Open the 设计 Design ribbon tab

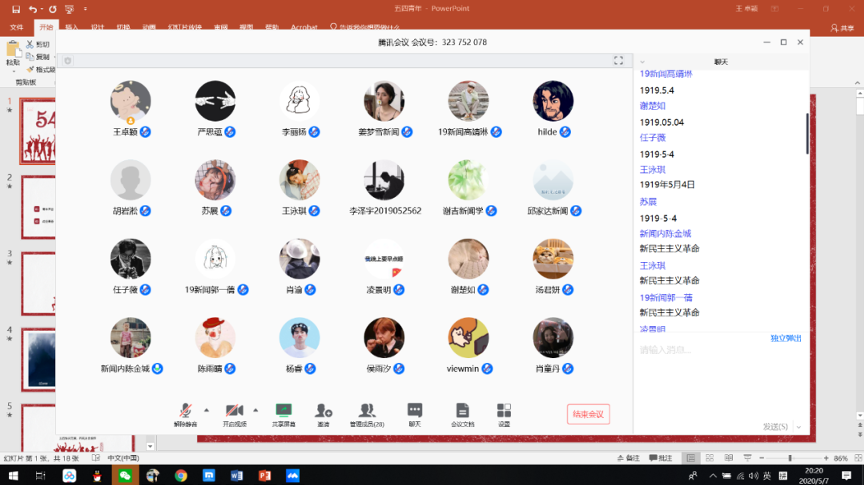pos(98,27)
